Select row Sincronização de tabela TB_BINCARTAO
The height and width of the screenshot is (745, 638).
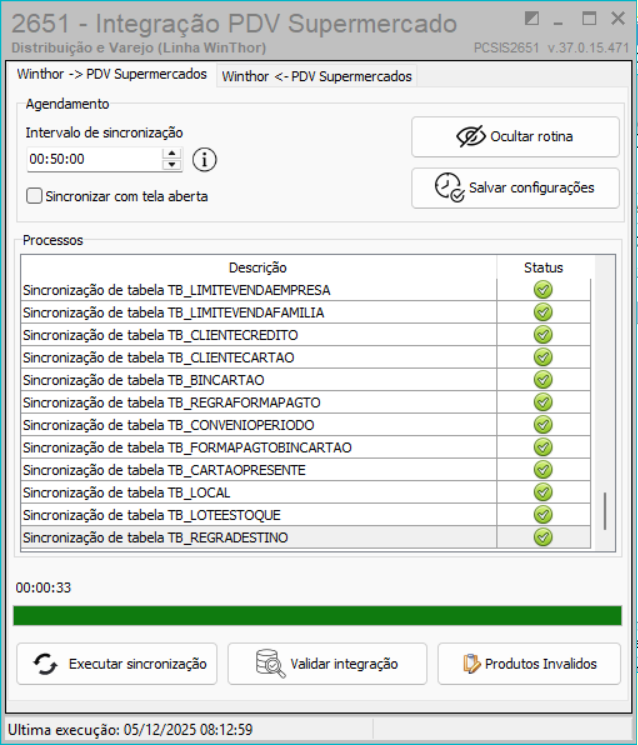(306, 380)
